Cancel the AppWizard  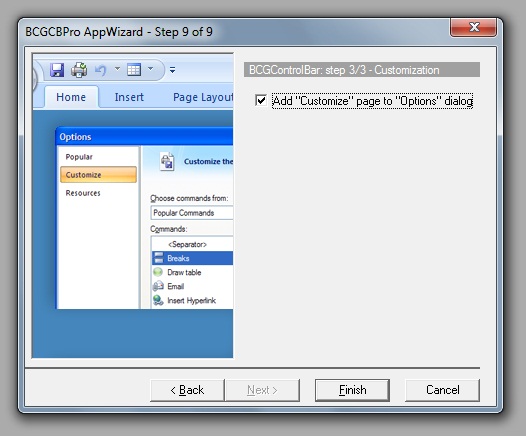[x=442, y=390]
